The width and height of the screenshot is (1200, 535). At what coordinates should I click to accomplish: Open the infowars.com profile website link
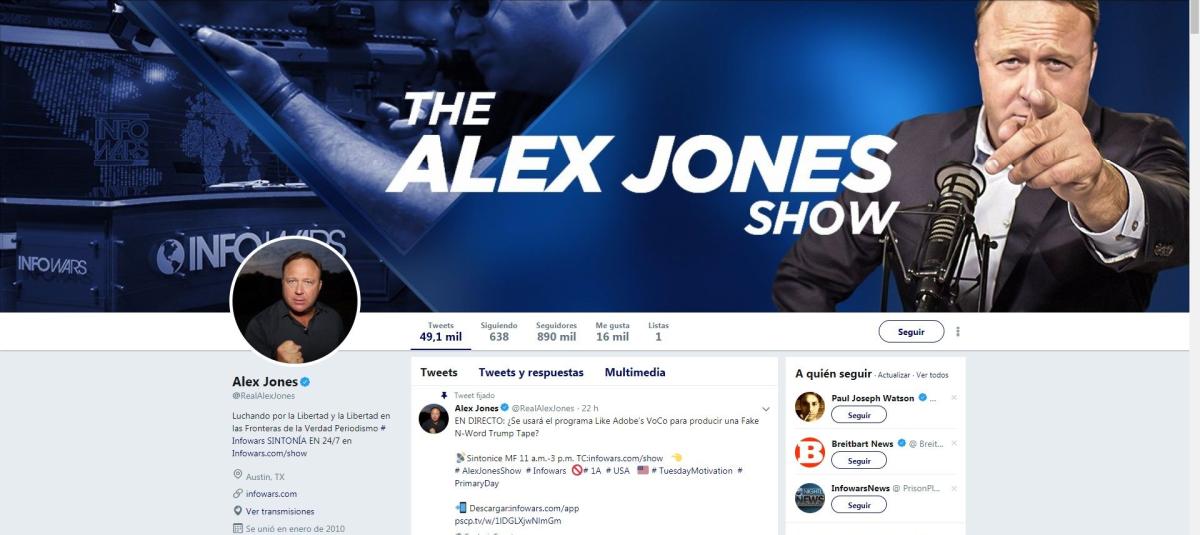click(272, 494)
